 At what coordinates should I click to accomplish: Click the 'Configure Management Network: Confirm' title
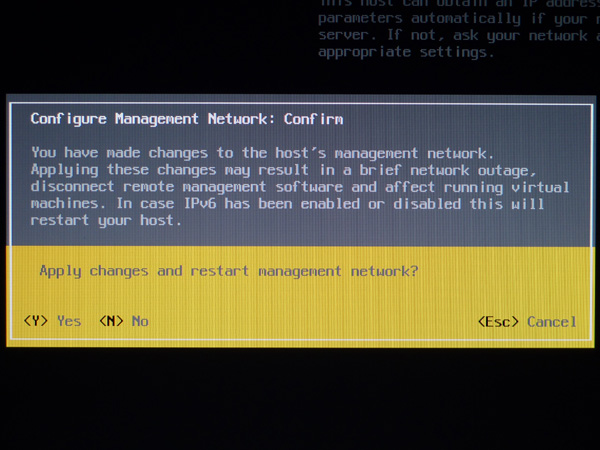[x=187, y=119]
